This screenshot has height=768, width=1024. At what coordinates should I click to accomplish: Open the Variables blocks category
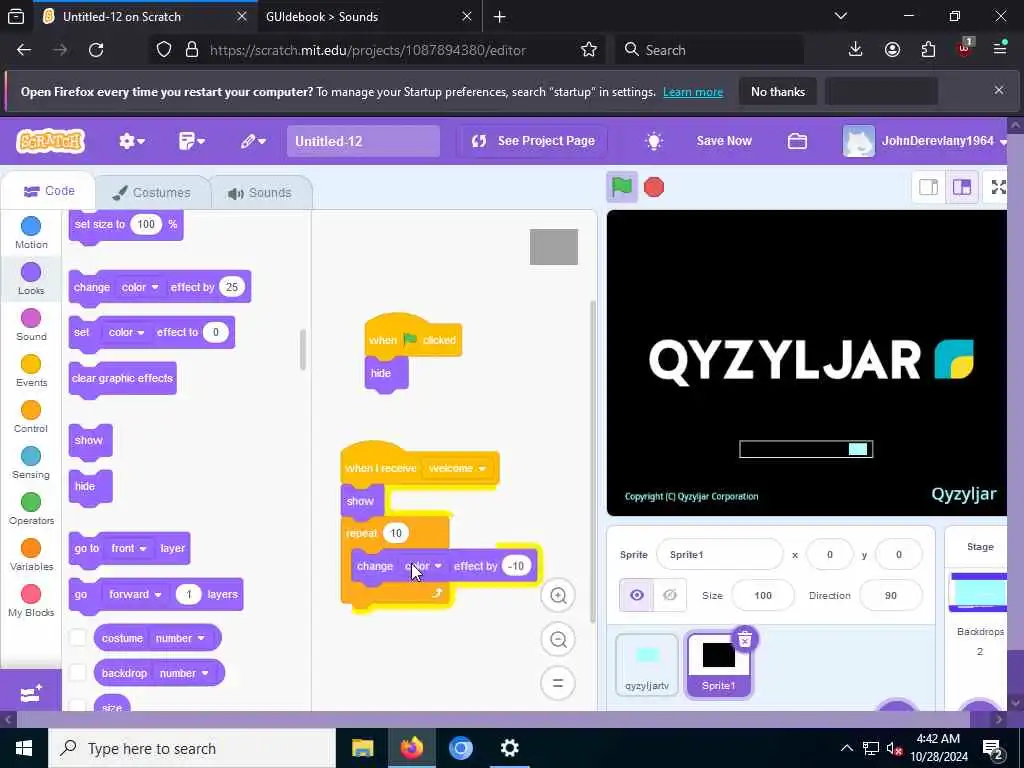click(x=31, y=554)
